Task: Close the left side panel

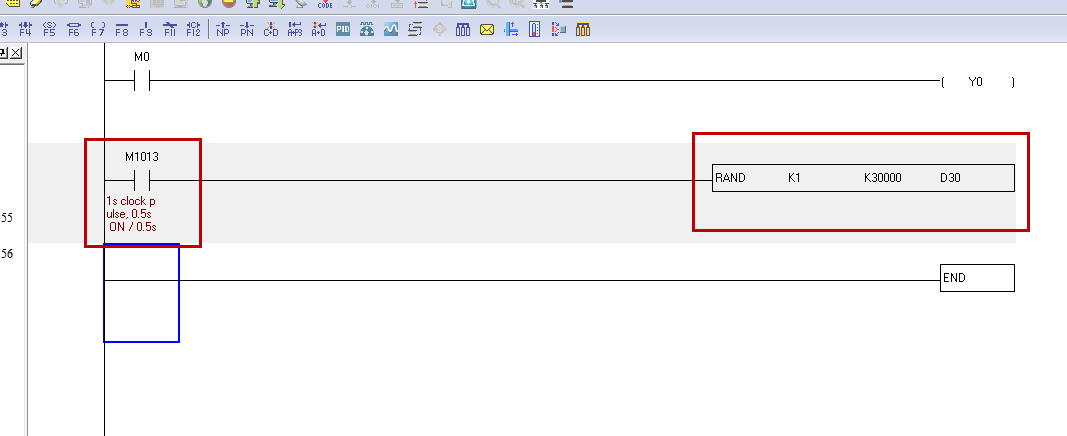Action: 16,52
